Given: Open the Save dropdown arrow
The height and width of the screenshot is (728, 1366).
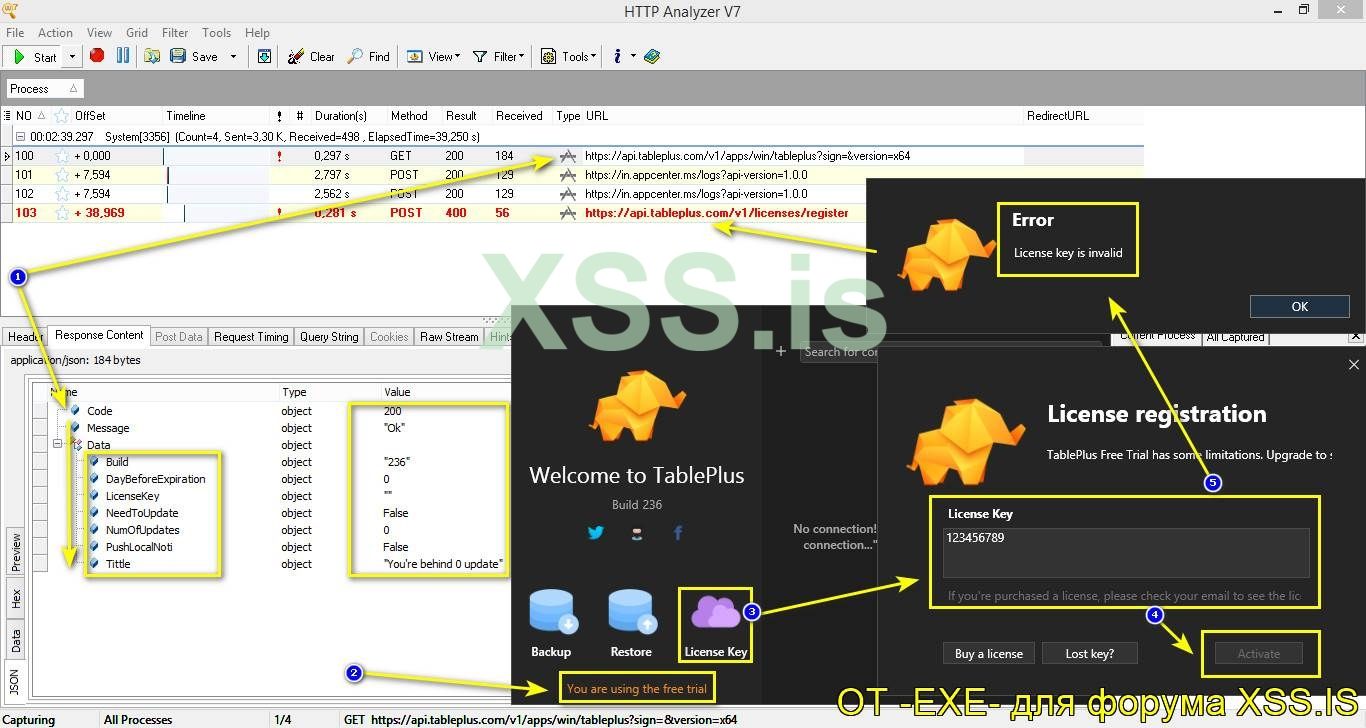Looking at the screenshot, I should coord(233,57).
